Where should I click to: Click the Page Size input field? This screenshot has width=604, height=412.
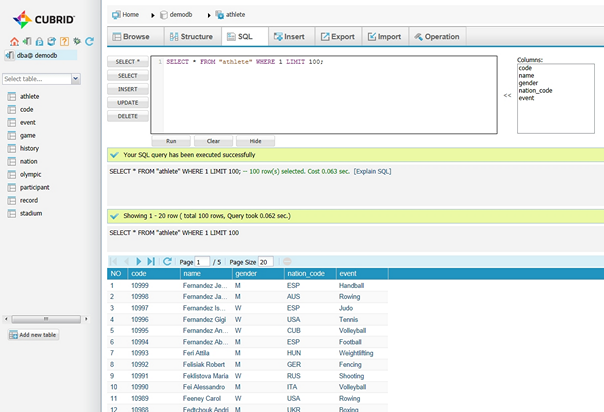(265, 261)
